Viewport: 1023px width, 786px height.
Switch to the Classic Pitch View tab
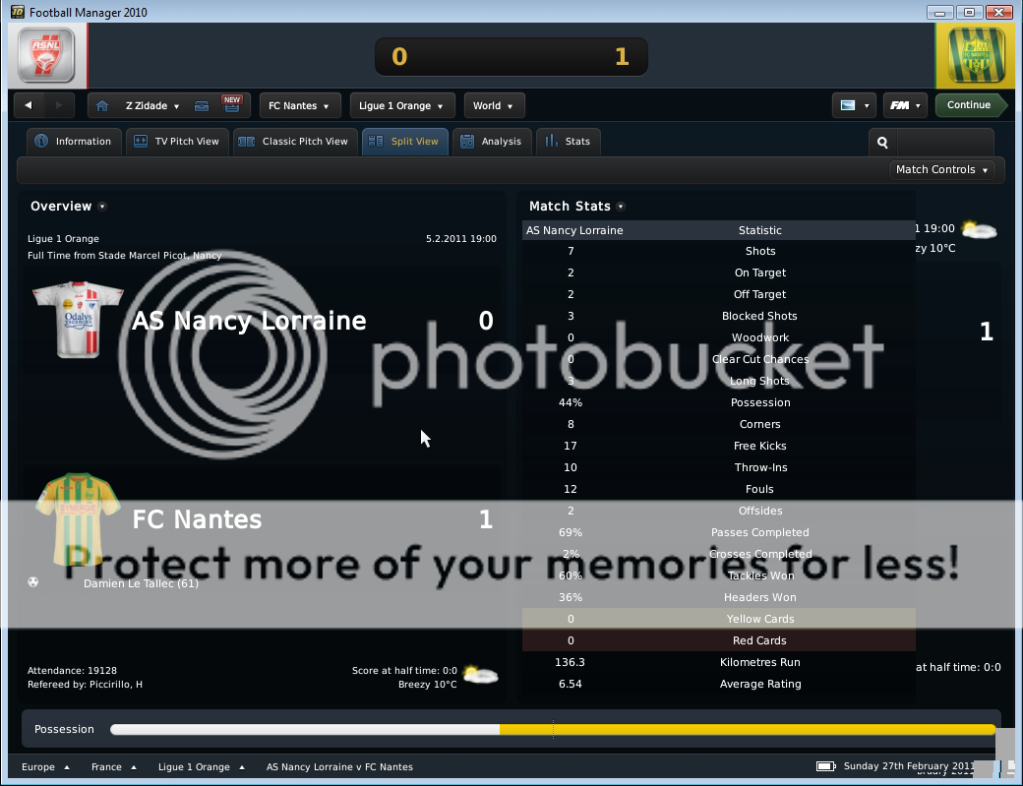[294, 142]
